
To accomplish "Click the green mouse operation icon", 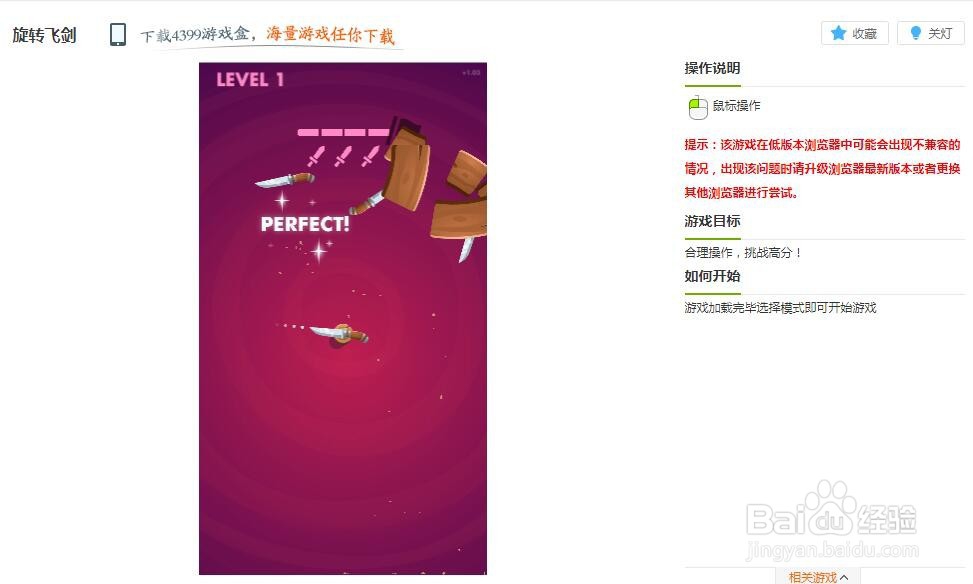I will (697, 107).
